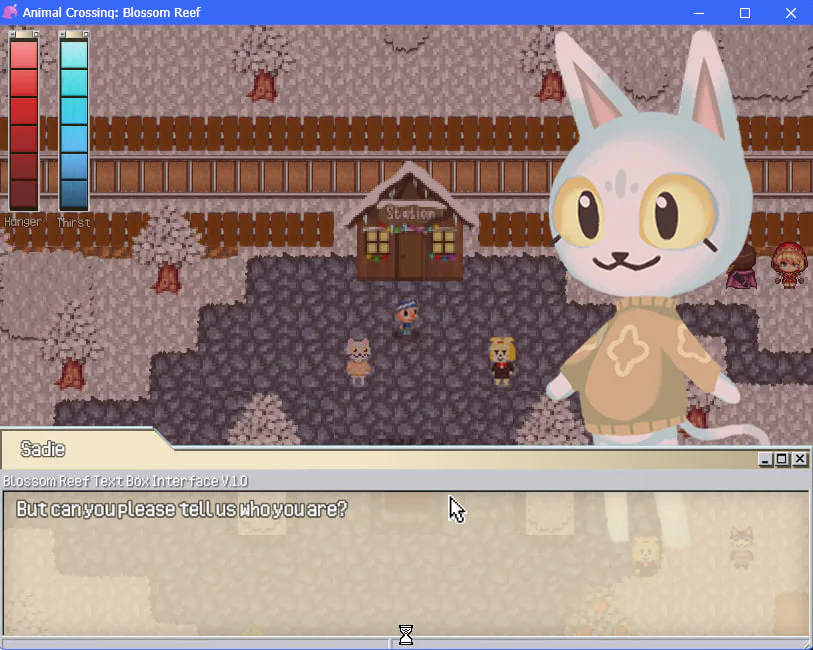Click the blue Thirst meter bar
This screenshot has height=650, width=813.
pos(74,122)
